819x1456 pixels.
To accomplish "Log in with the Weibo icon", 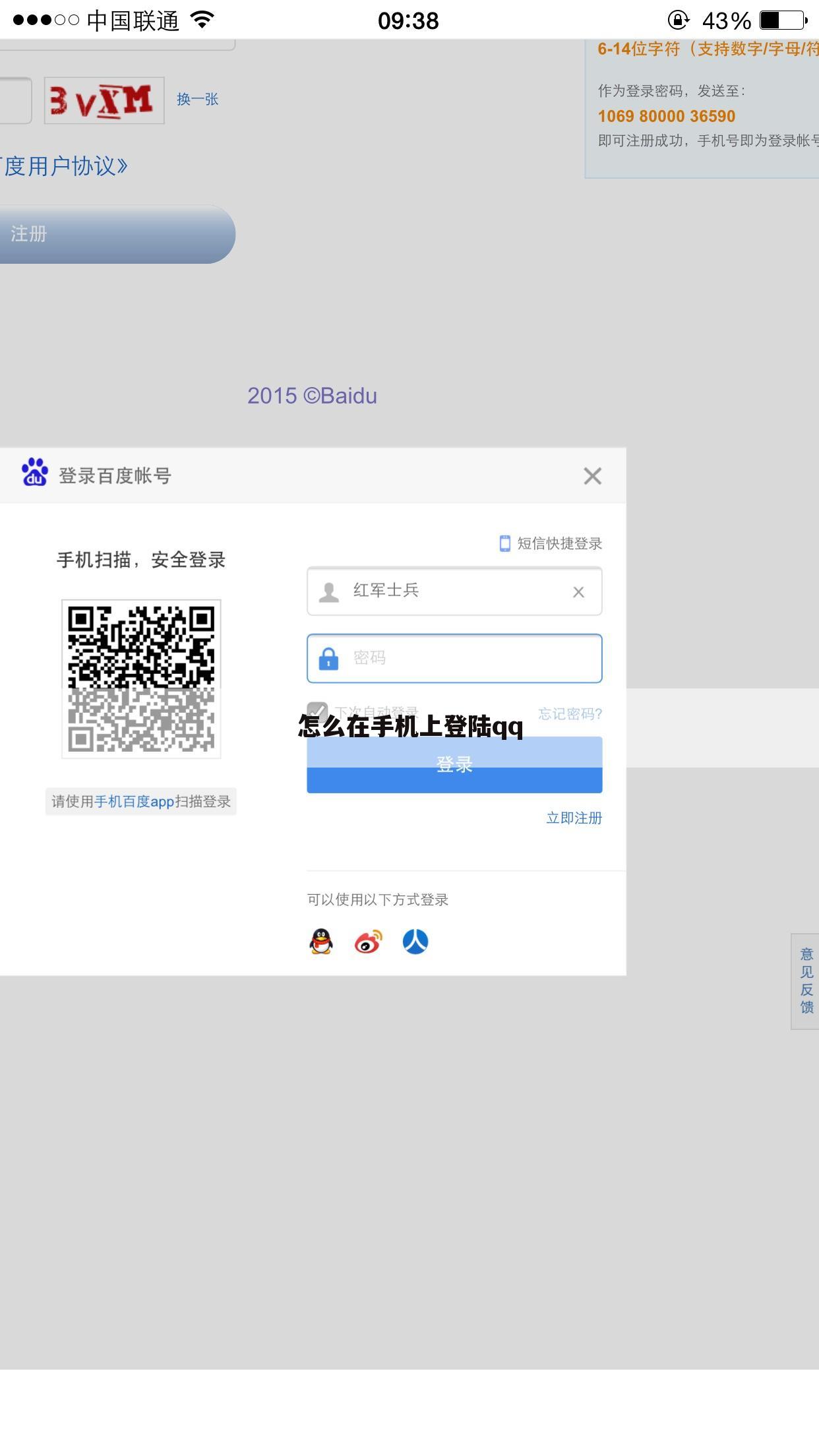I will coord(368,942).
